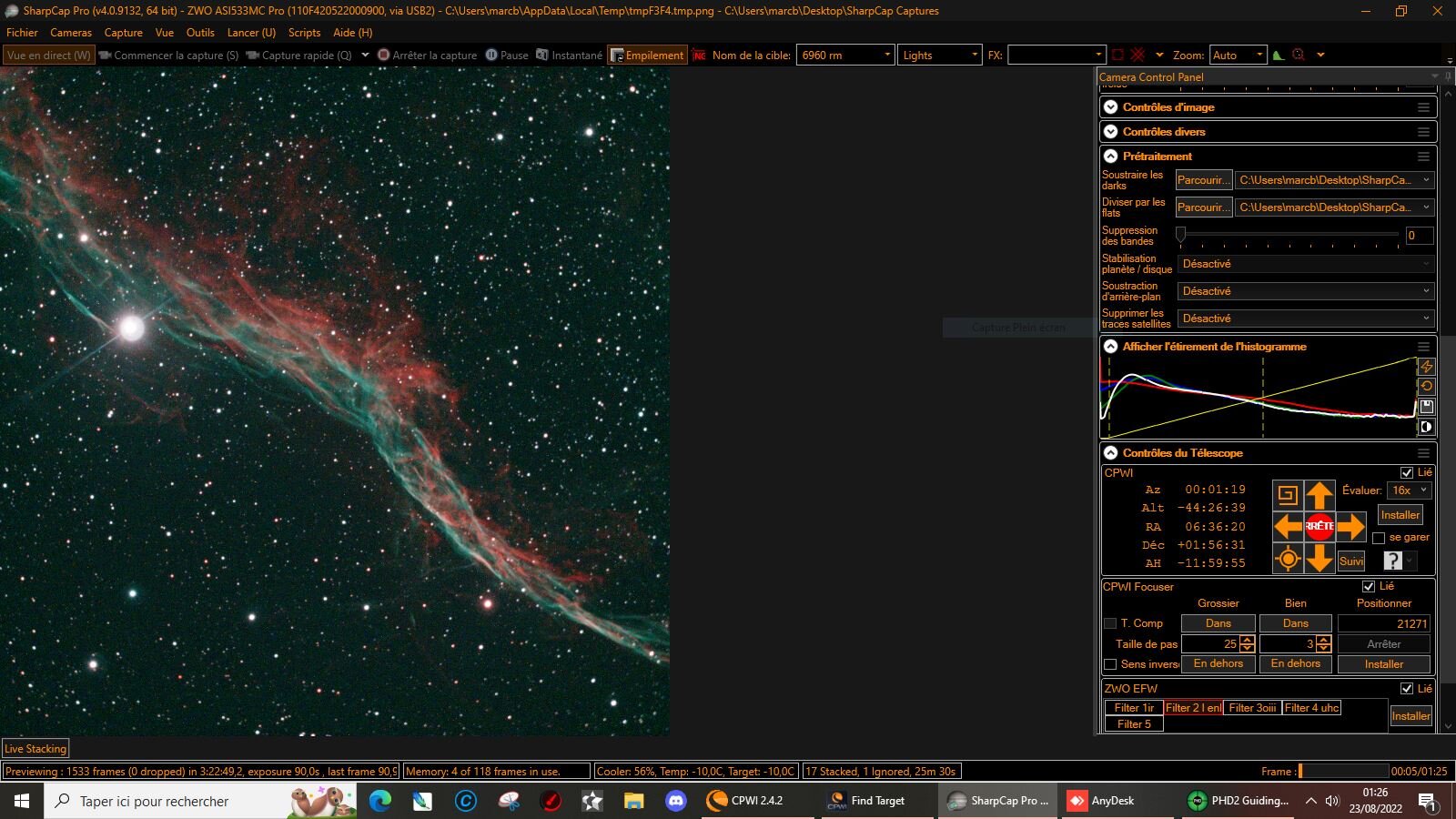Slew the telescope up with the up arrow
This screenshot has height=819, width=1456.
click(1319, 495)
